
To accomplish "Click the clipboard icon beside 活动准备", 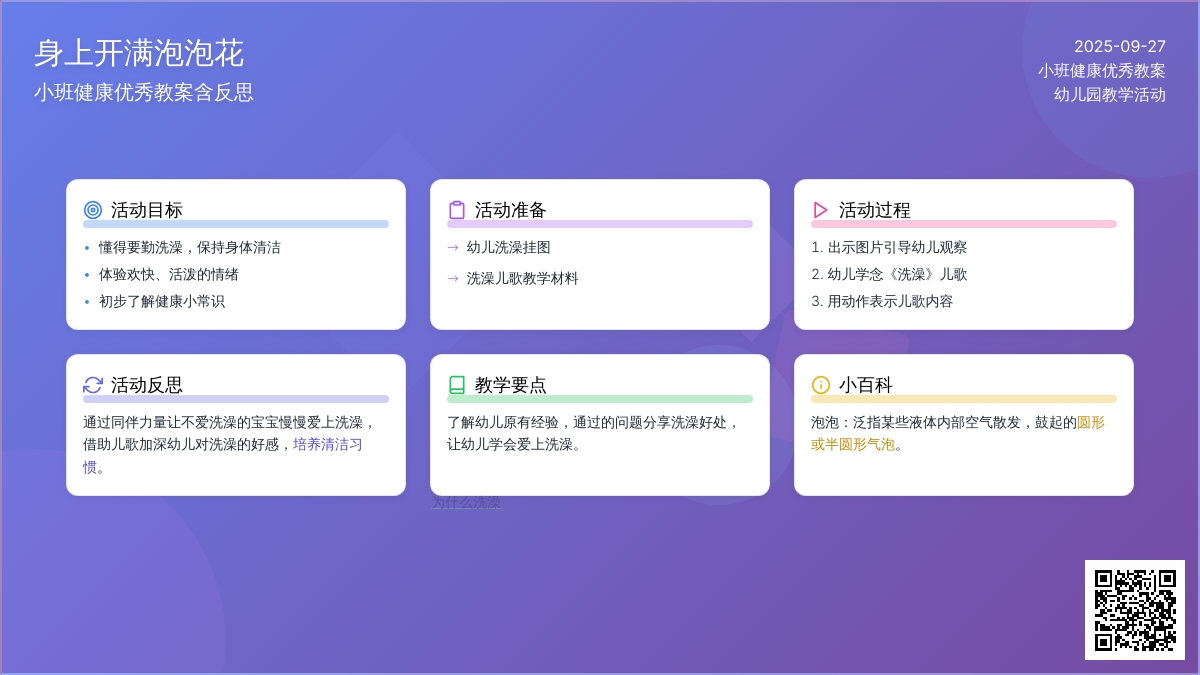I will click(457, 210).
